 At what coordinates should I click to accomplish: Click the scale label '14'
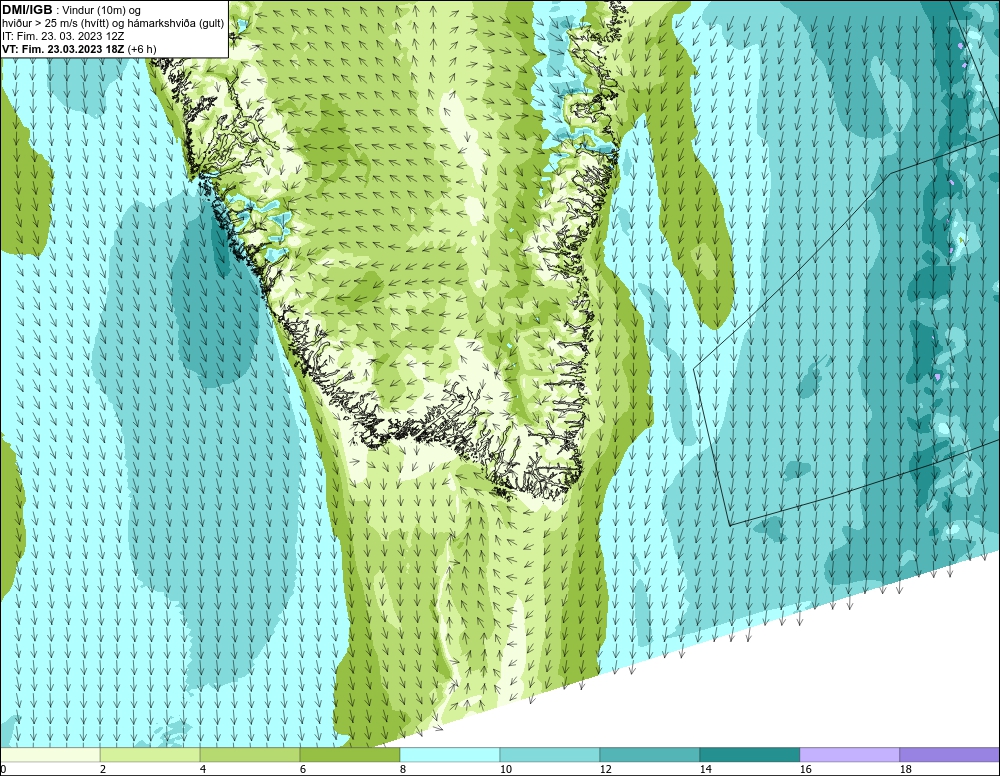706,769
